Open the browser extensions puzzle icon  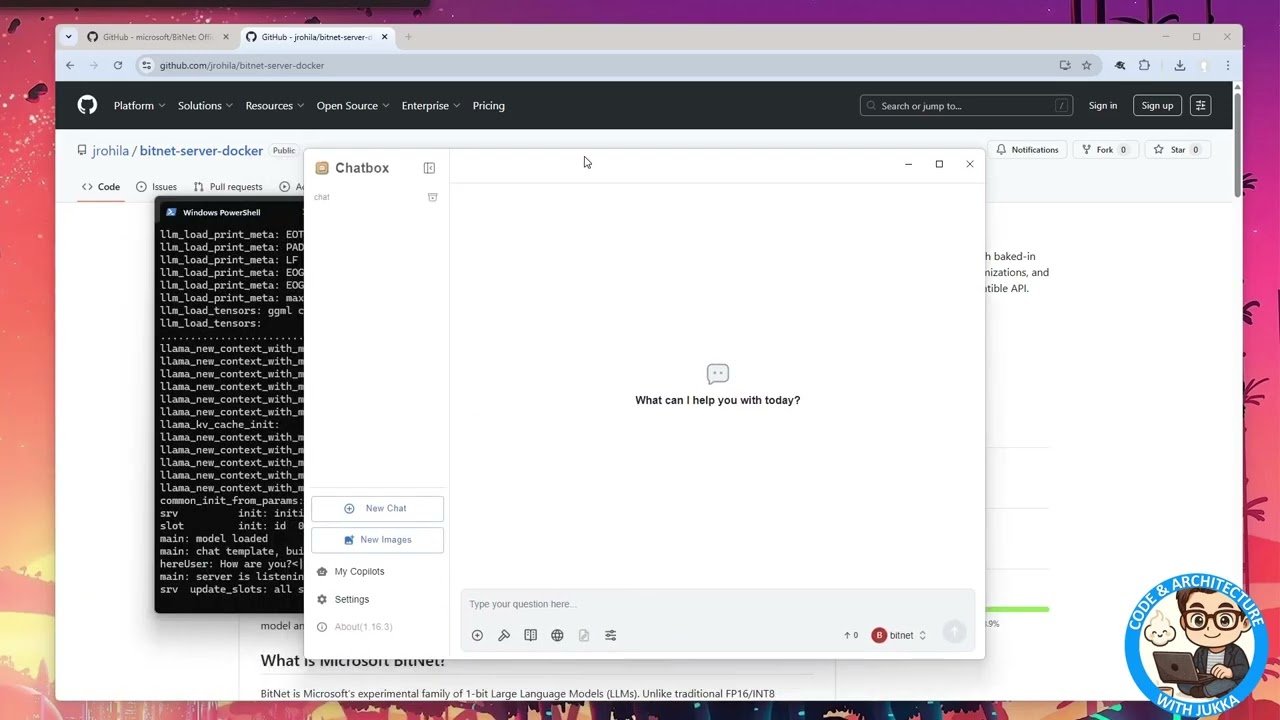(x=1145, y=65)
